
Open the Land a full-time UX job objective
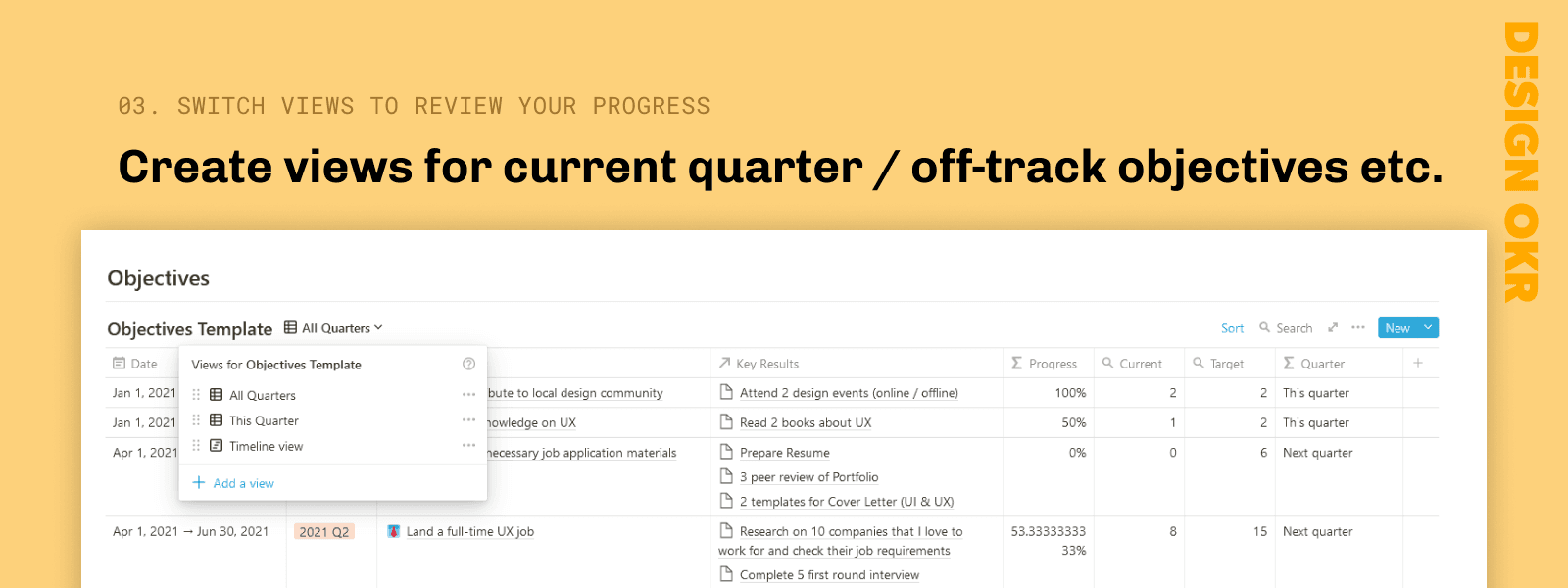coord(470,531)
